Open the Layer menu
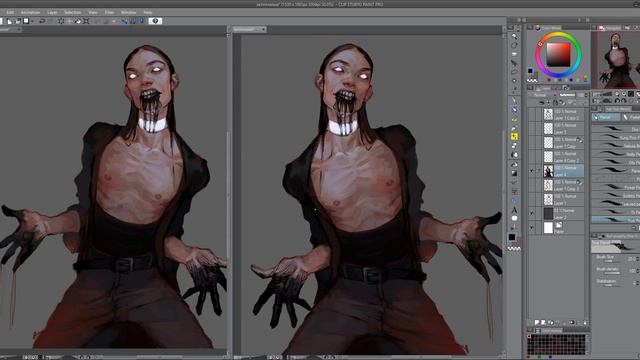Screen dimensions: 640x360 [x=52, y=13]
